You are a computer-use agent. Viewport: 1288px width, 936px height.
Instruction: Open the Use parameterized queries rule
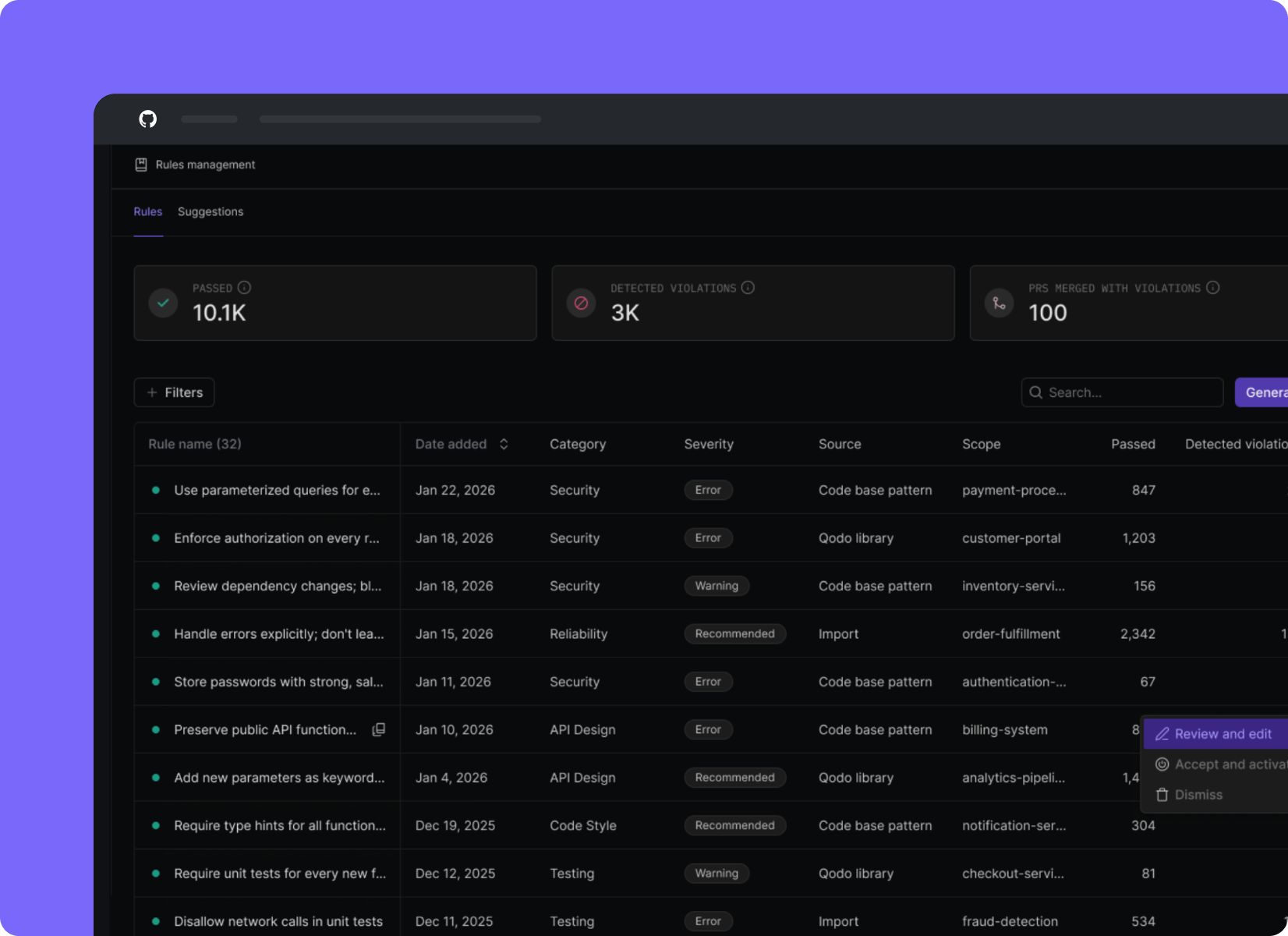click(277, 490)
